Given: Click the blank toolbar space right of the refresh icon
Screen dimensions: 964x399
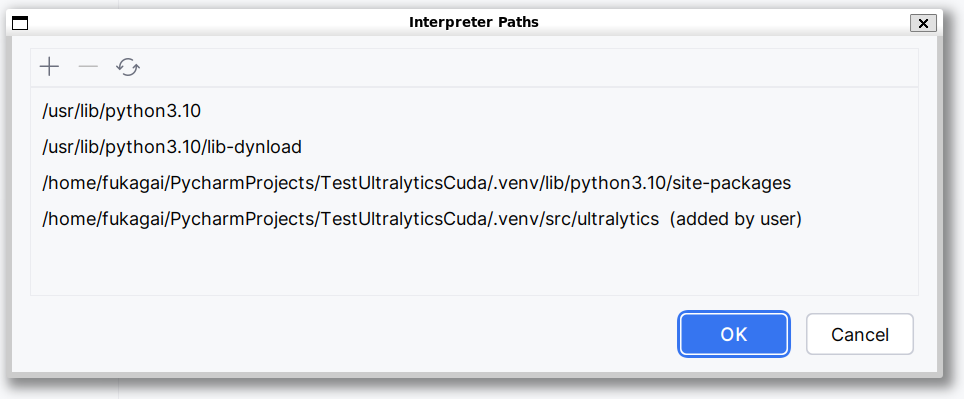Looking at the screenshot, I should [529, 67].
